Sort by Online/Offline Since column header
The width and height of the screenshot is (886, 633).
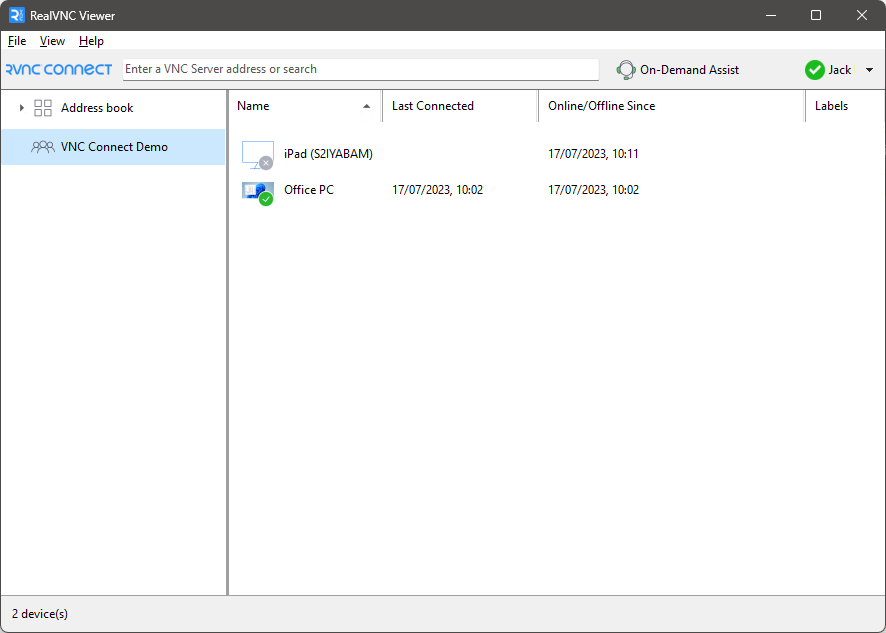click(672, 106)
